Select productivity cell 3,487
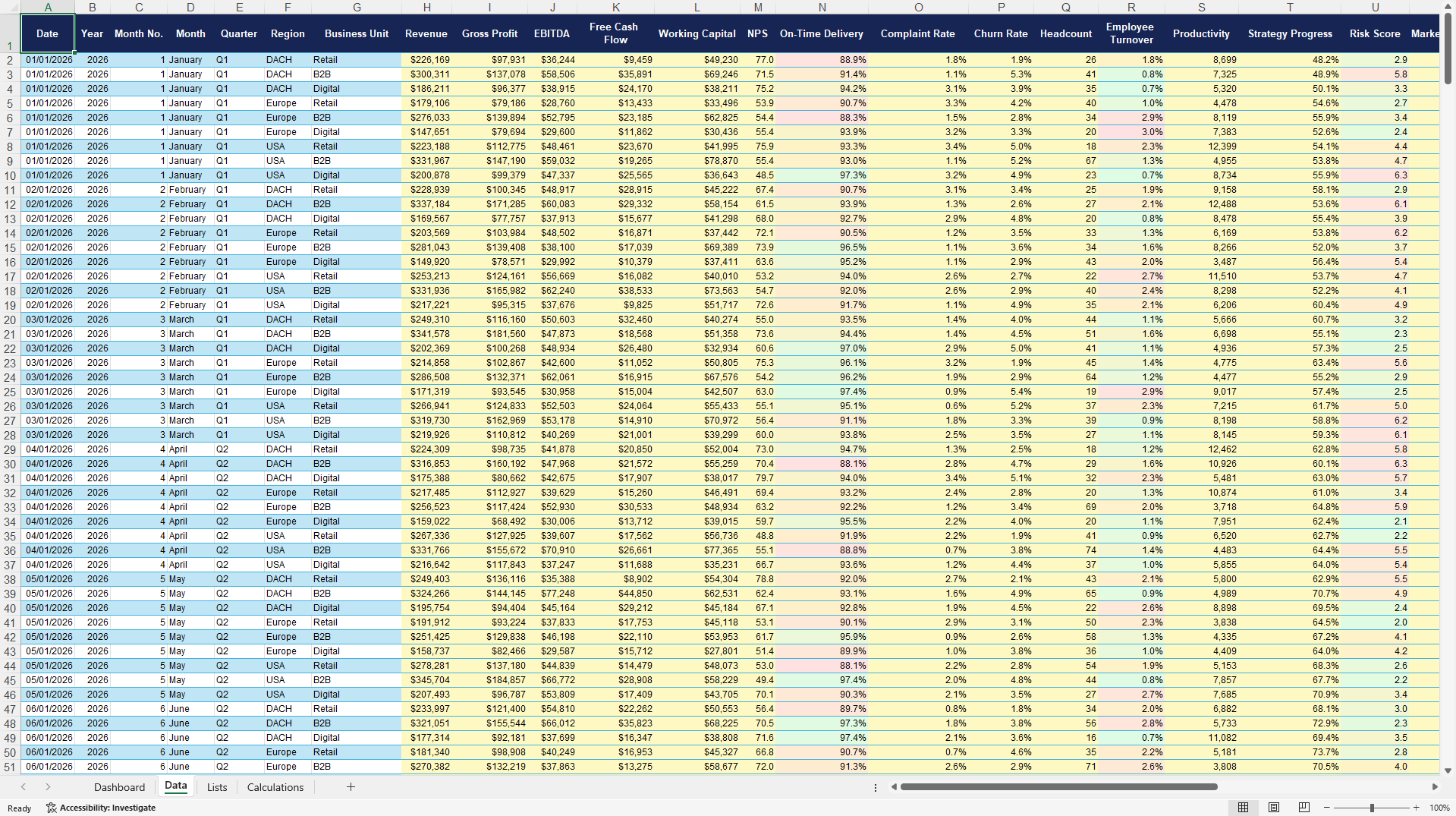Image resolution: width=1456 pixels, height=816 pixels. (1202, 262)
